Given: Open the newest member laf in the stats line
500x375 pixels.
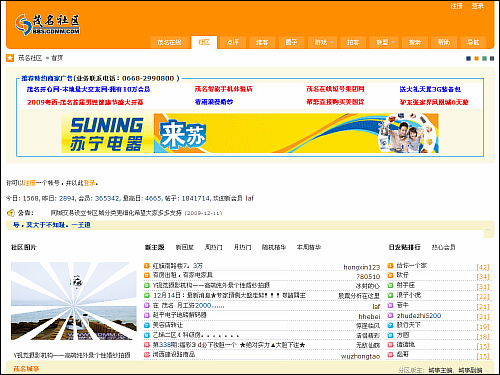Looking at the screenshot, I should [250, 198].
